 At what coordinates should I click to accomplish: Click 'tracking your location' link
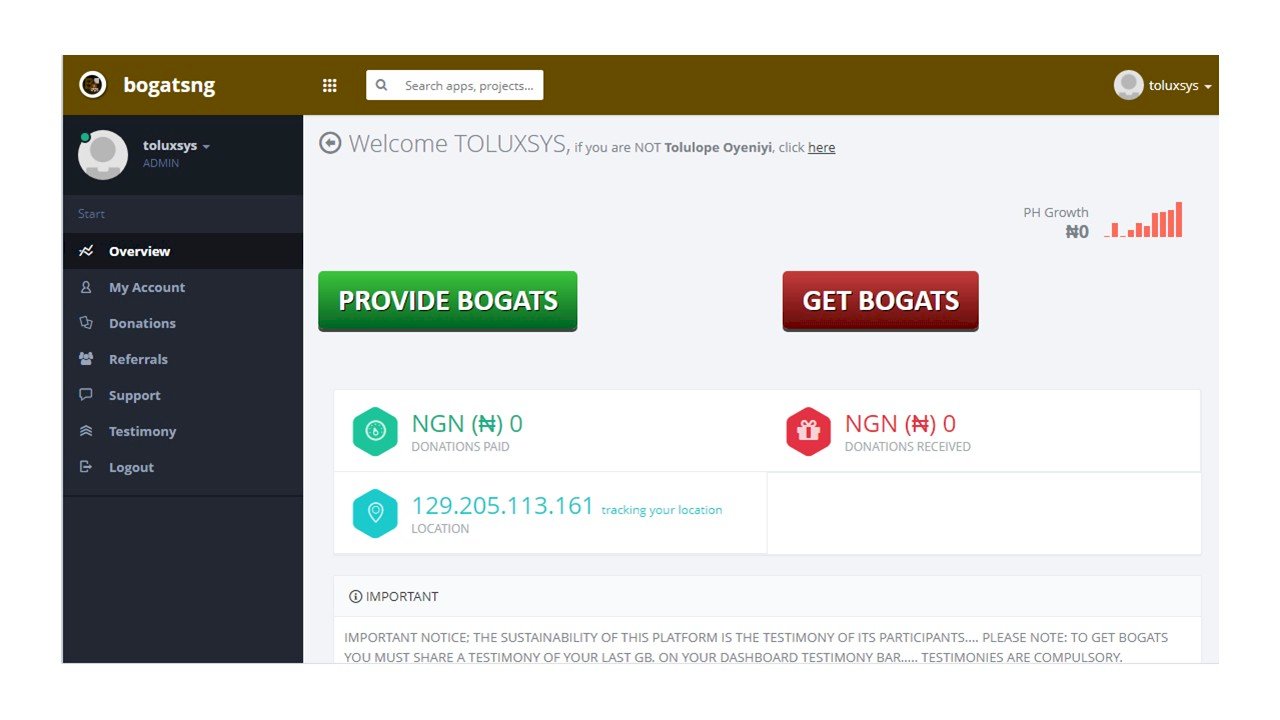[661, 510]
